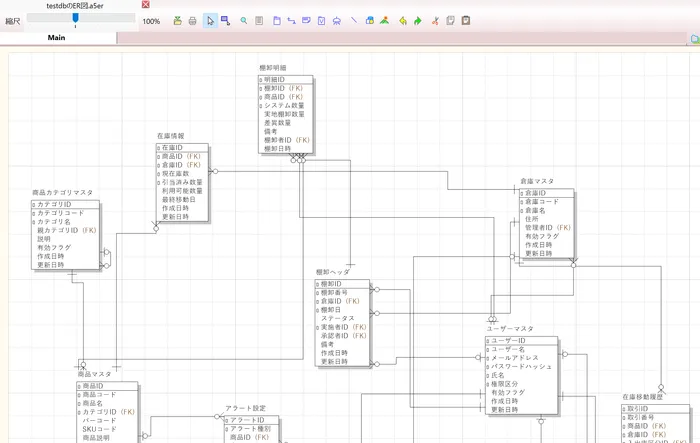Click the magnifying glass search icon

point(244,20)
